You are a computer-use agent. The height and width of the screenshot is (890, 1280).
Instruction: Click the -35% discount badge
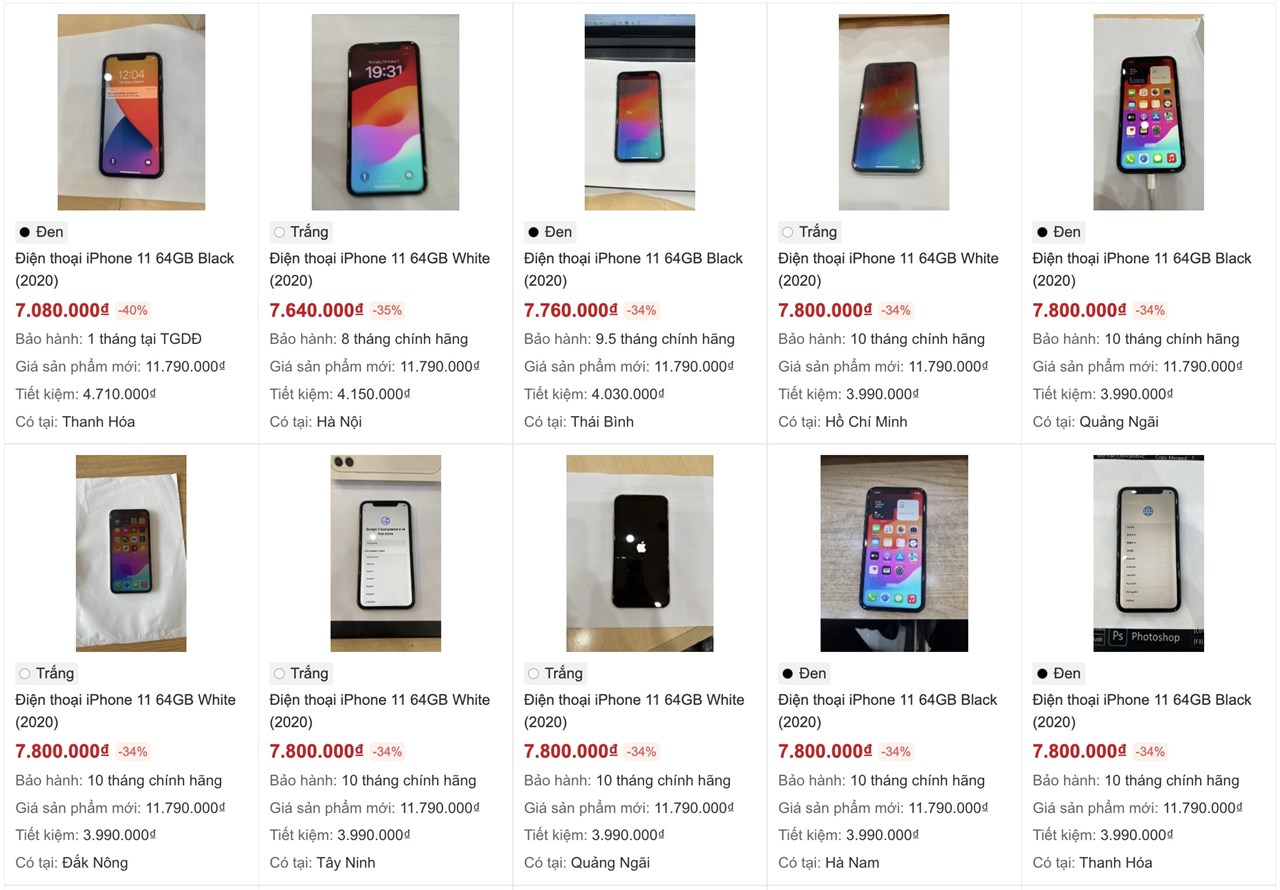click(388, 310)
